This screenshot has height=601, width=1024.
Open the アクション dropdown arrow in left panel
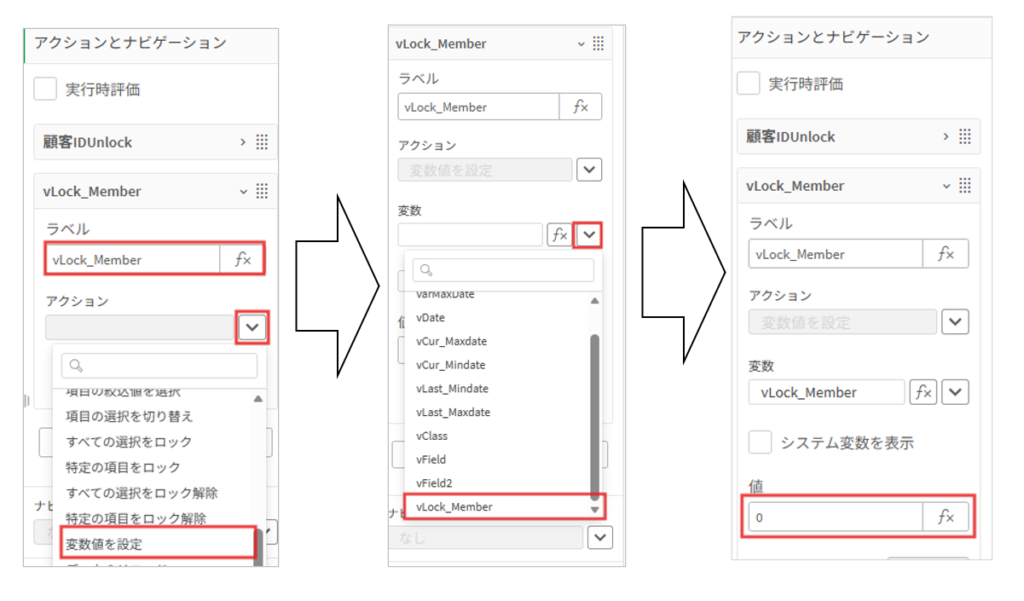253,326
